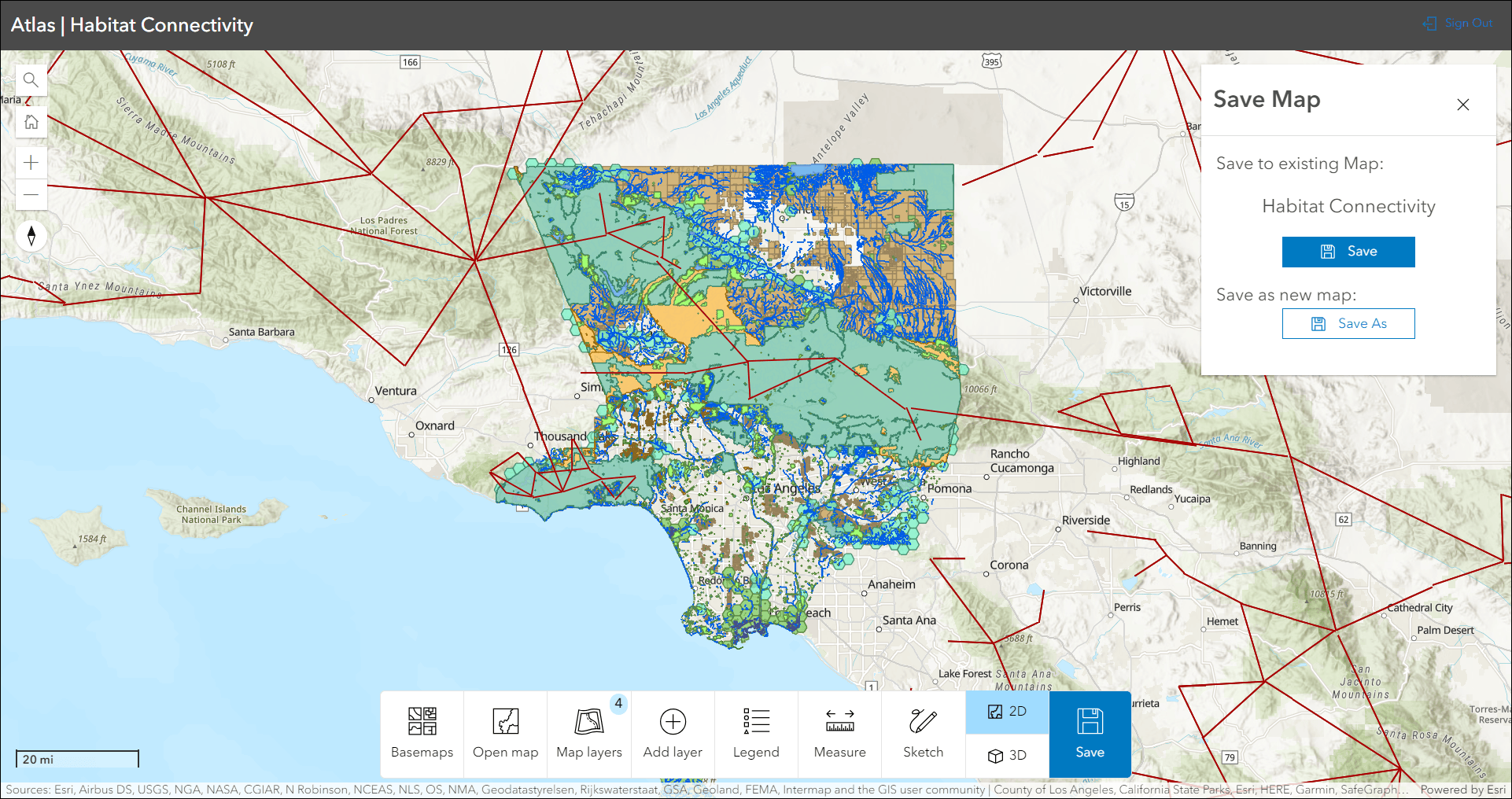Screen dimensions: 1512x799
Task: Click the Hemet city label
Action: tap(1223, 621)
